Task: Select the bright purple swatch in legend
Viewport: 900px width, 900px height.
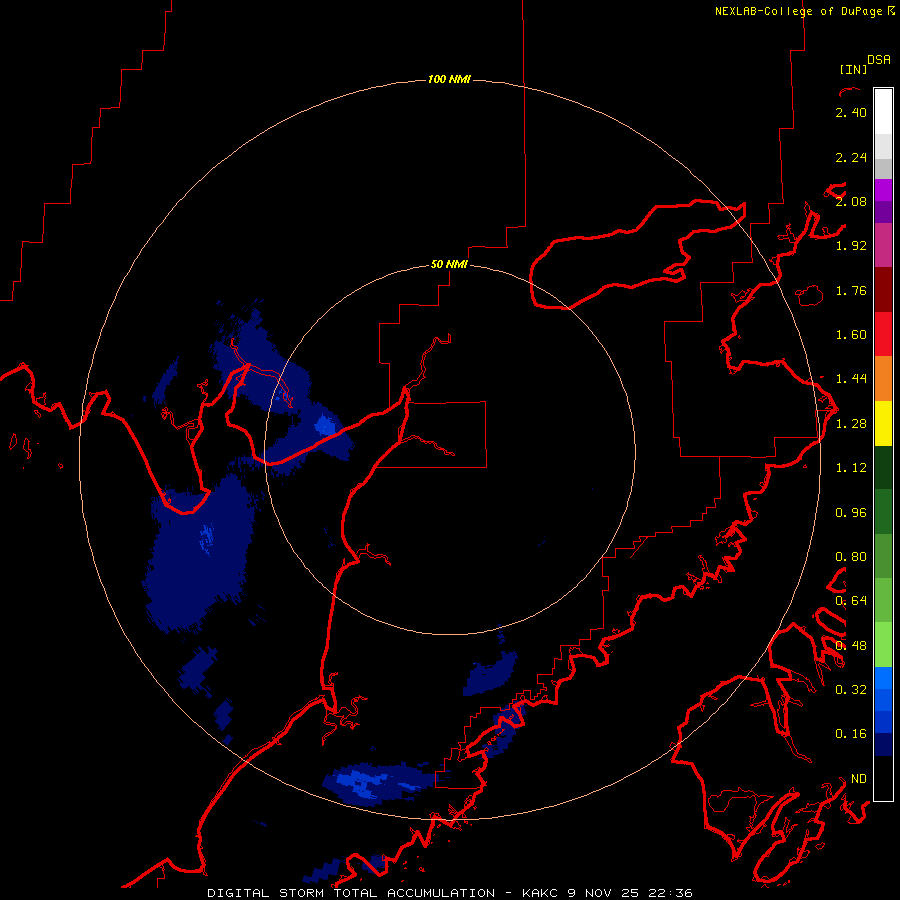Action: 883,190
